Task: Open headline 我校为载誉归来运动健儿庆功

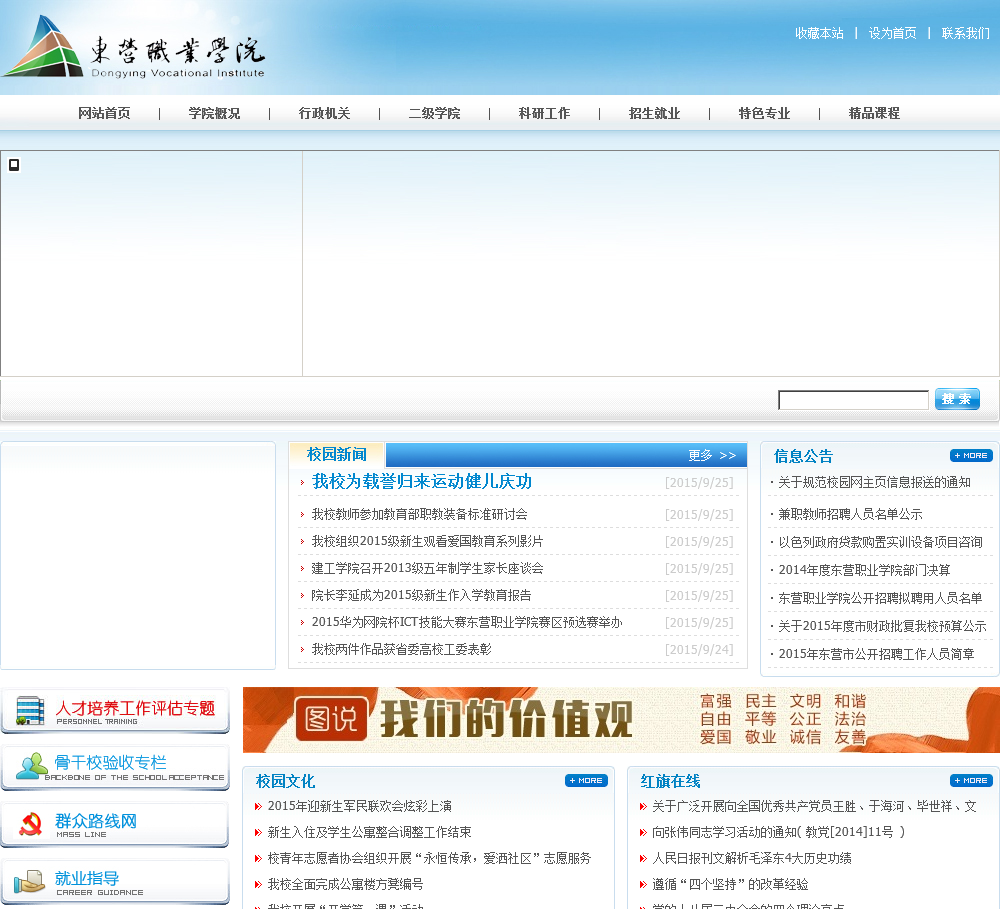Action: point(422,482)
